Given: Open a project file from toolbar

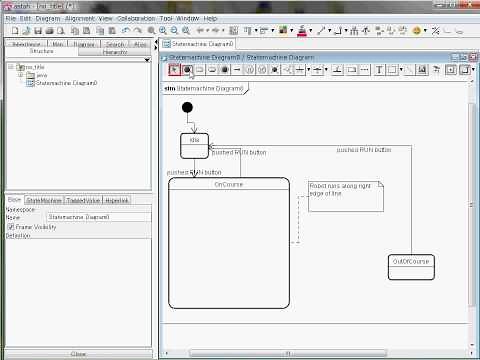Looking at the screenshot, I should (26, 31).
